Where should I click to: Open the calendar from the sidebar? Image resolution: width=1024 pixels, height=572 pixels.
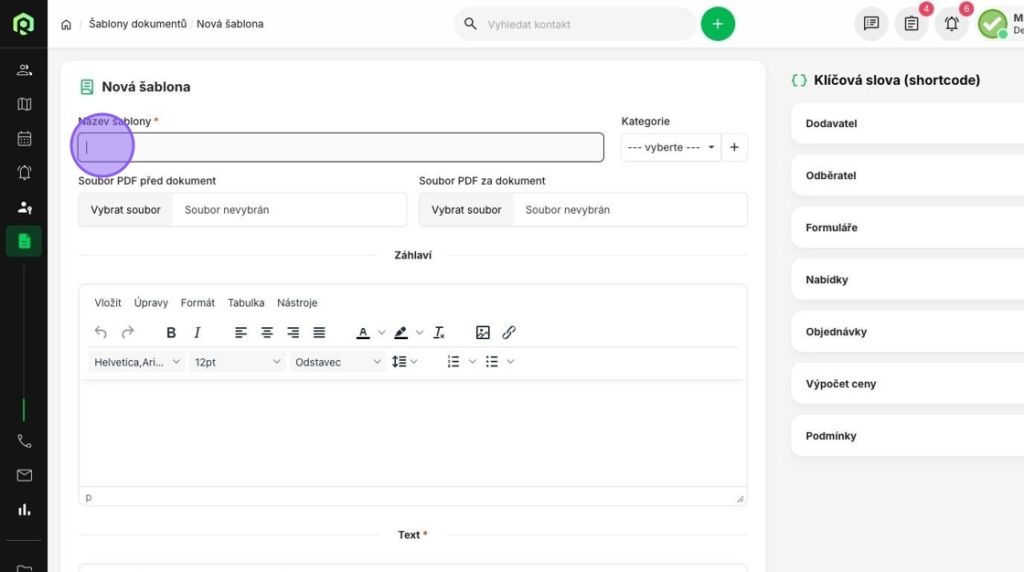pyautogui.click(x=24, y=139)
